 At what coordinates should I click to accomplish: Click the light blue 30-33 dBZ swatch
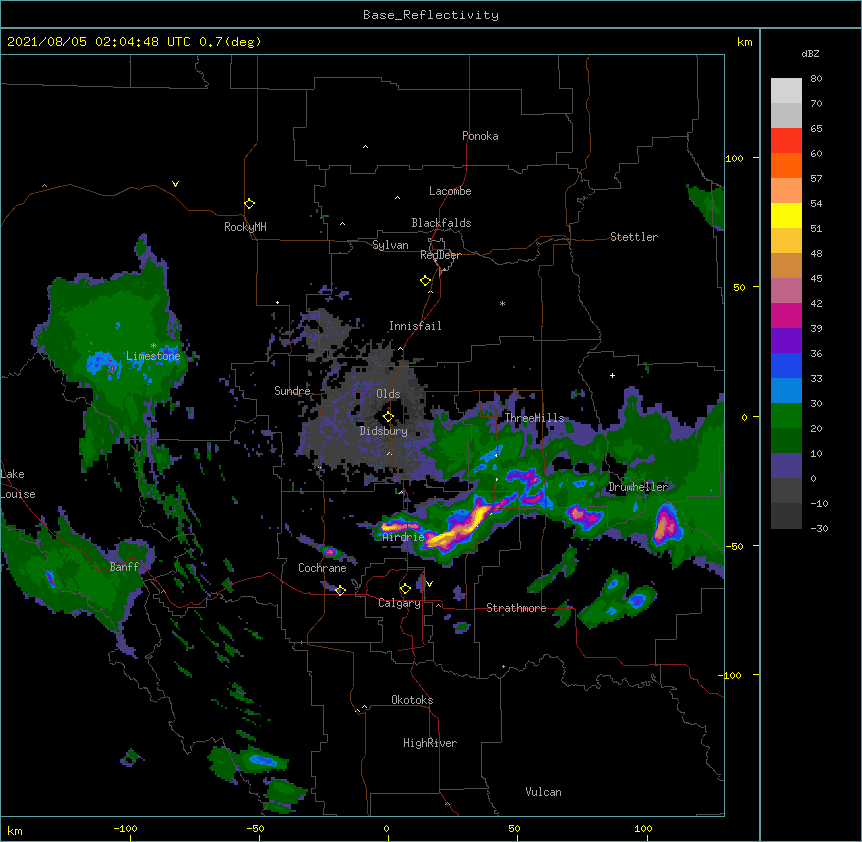(x=786, y=390)
